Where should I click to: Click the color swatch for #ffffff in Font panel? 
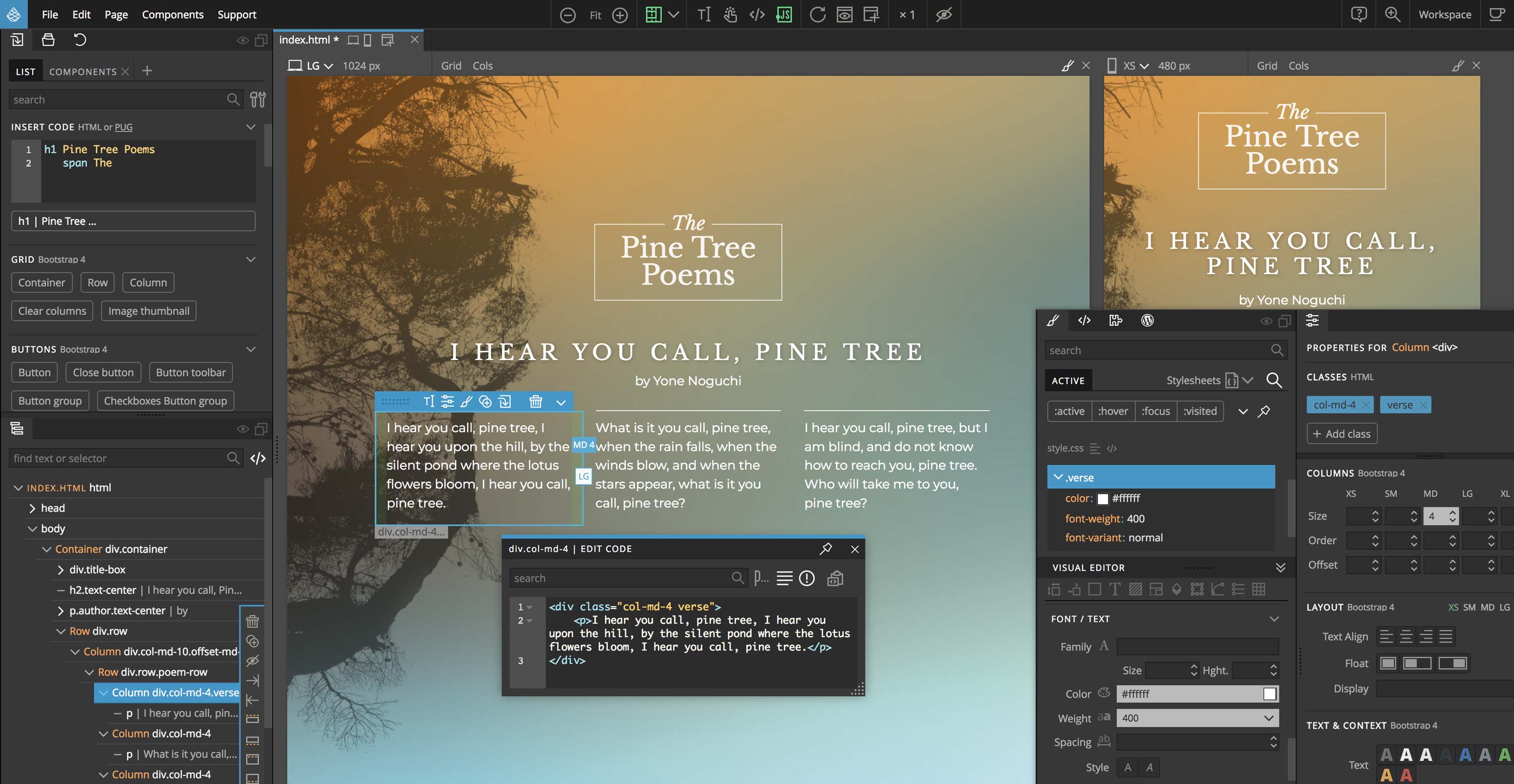[x=1269, y=693]
